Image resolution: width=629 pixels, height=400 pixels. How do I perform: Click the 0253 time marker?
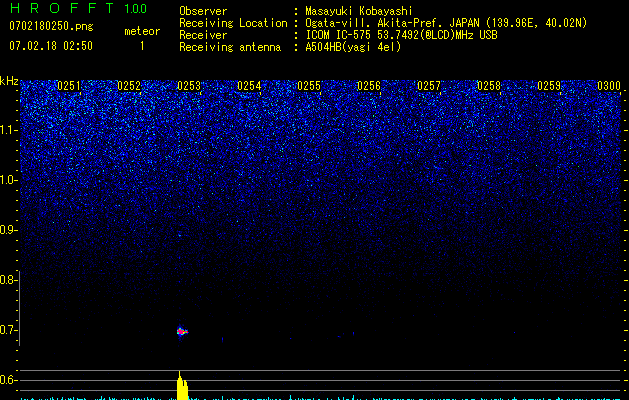tap(189, 86)
